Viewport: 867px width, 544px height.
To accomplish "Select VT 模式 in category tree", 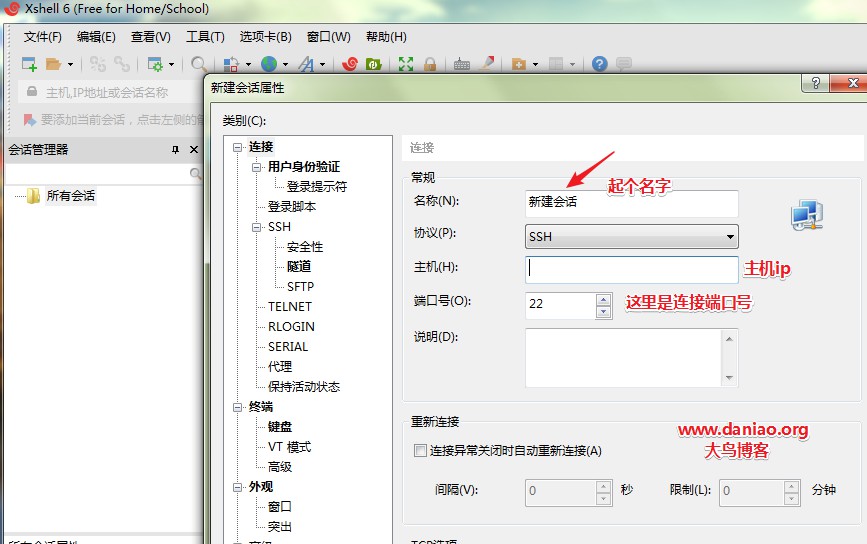I will pos(290,447).
